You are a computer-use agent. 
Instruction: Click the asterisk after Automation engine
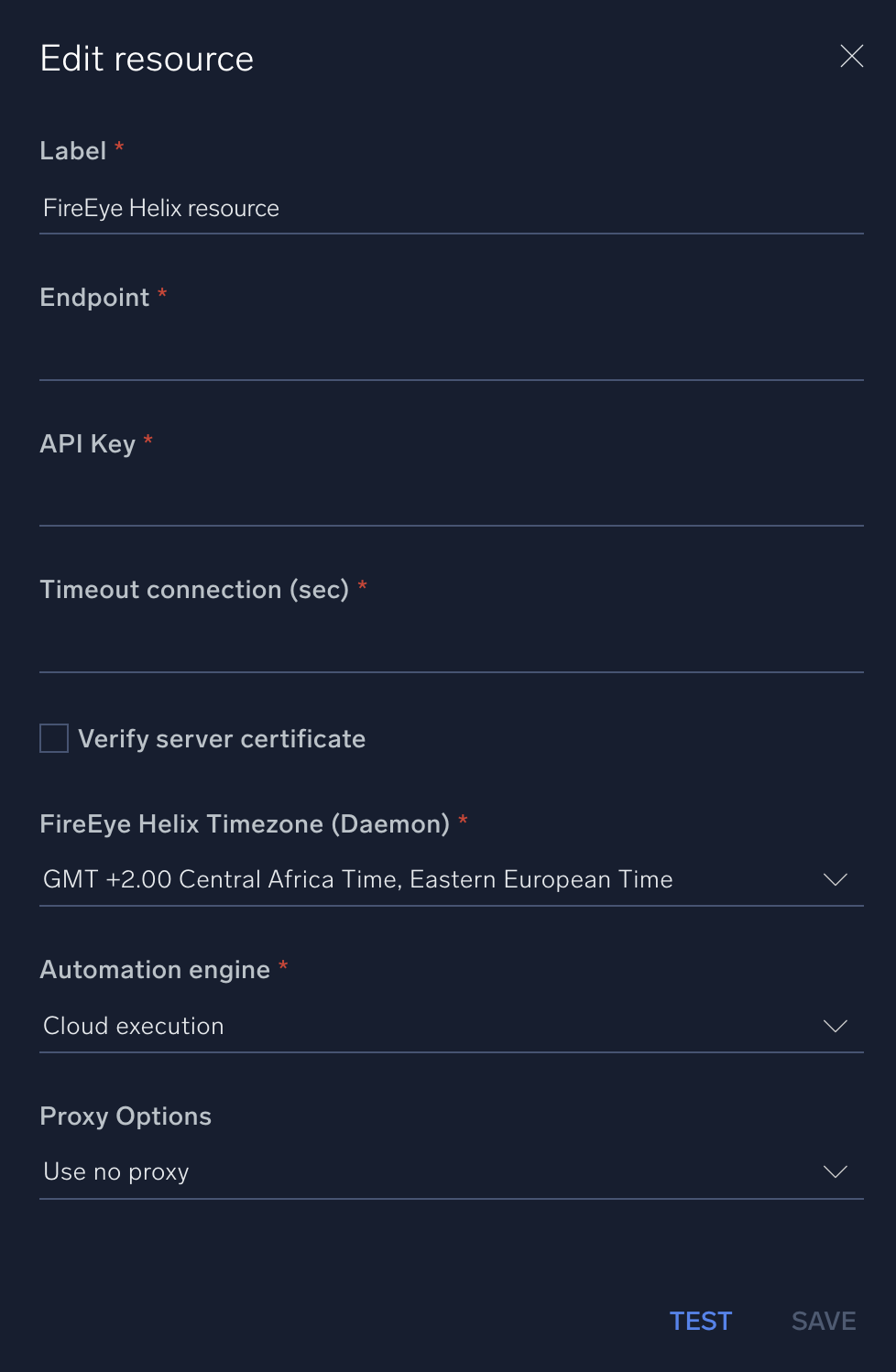click(282, 966)
